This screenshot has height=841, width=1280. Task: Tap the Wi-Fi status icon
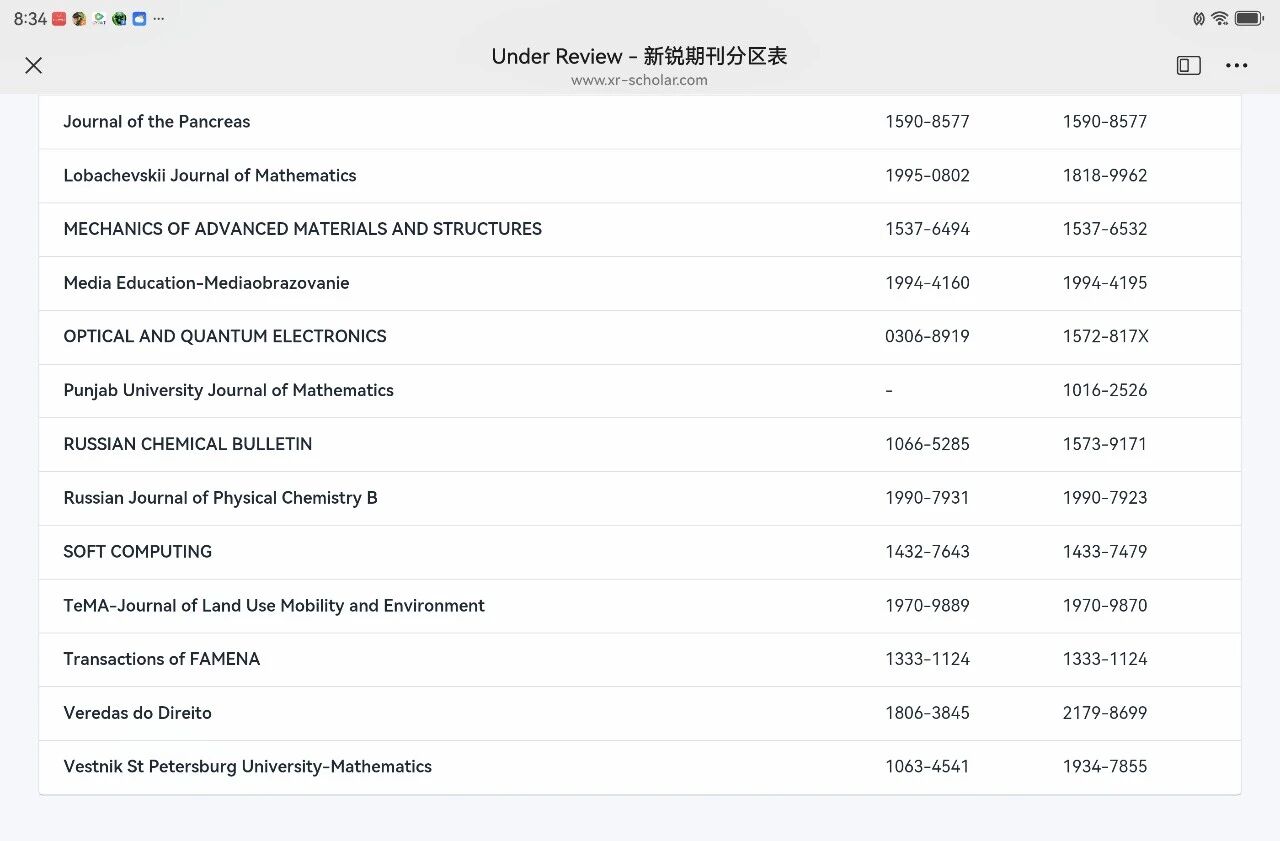(1219, 18)
